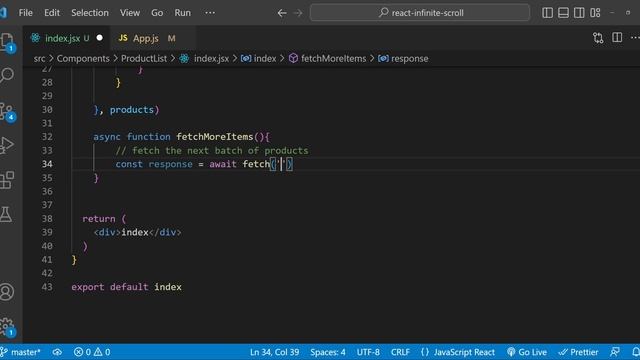Click line number 38 in gutter
This screenshot has width=640, height=360.
[47, 219]
